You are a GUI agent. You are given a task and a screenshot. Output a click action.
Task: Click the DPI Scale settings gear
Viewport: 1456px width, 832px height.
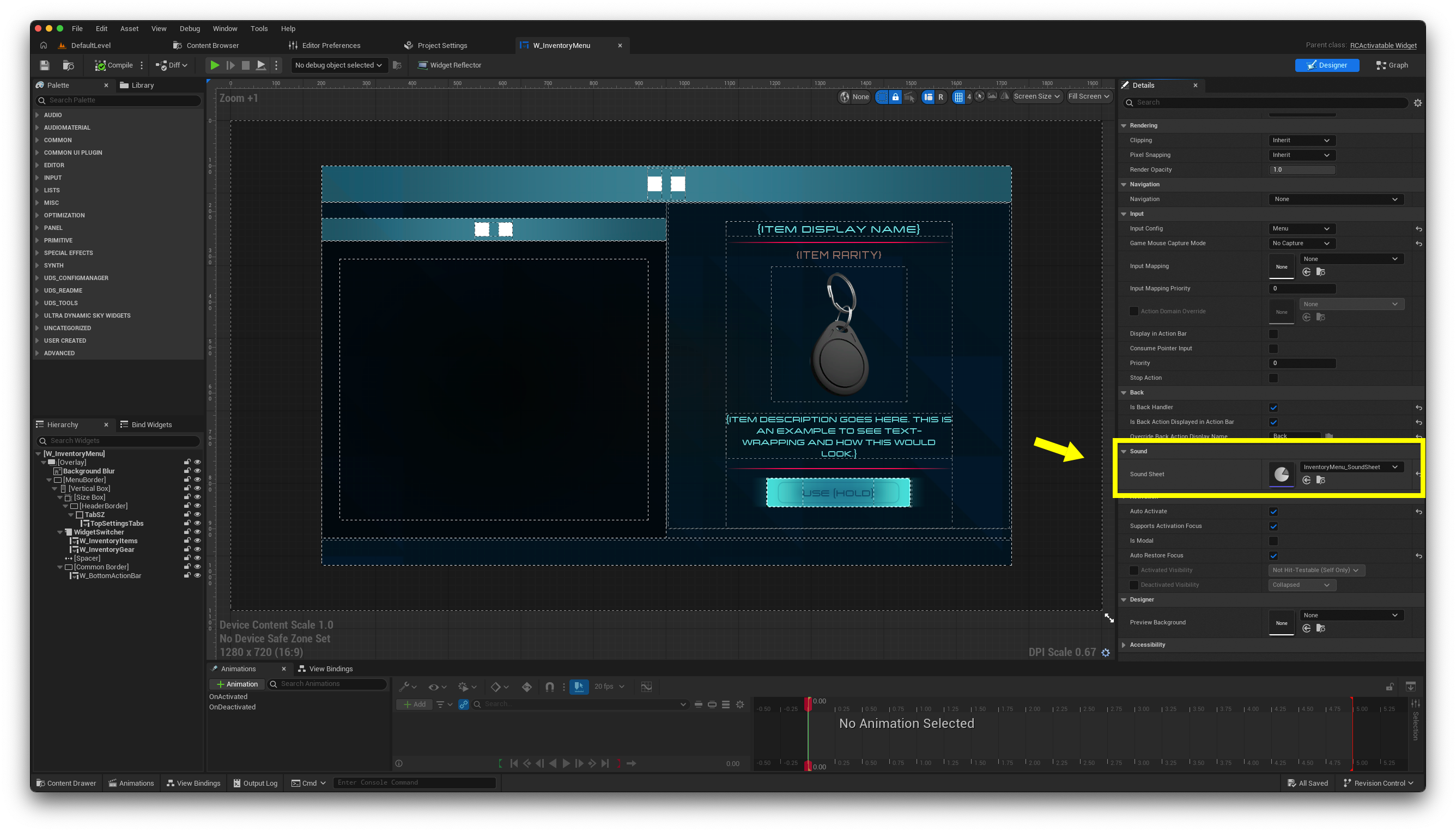pos(1105,653)
